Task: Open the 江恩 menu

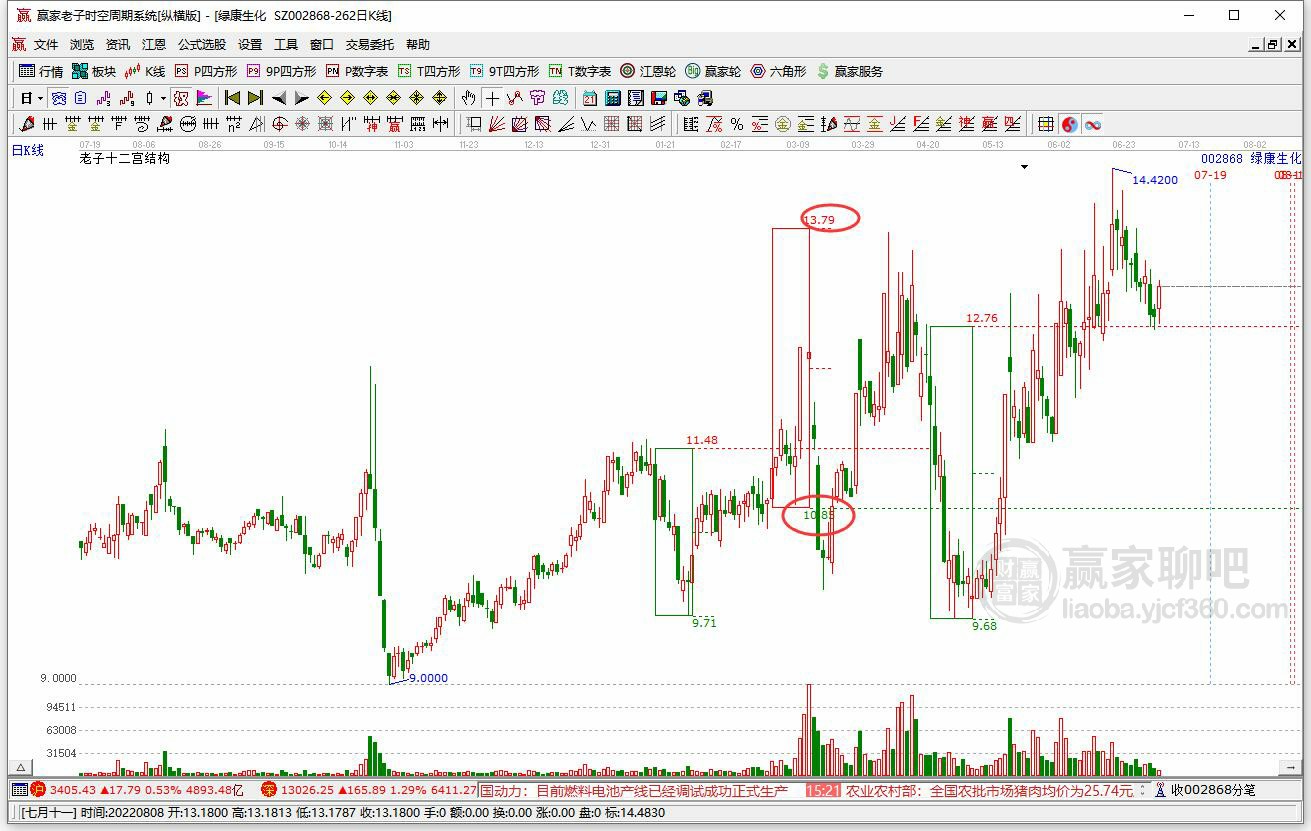Action: pos(154,45)
